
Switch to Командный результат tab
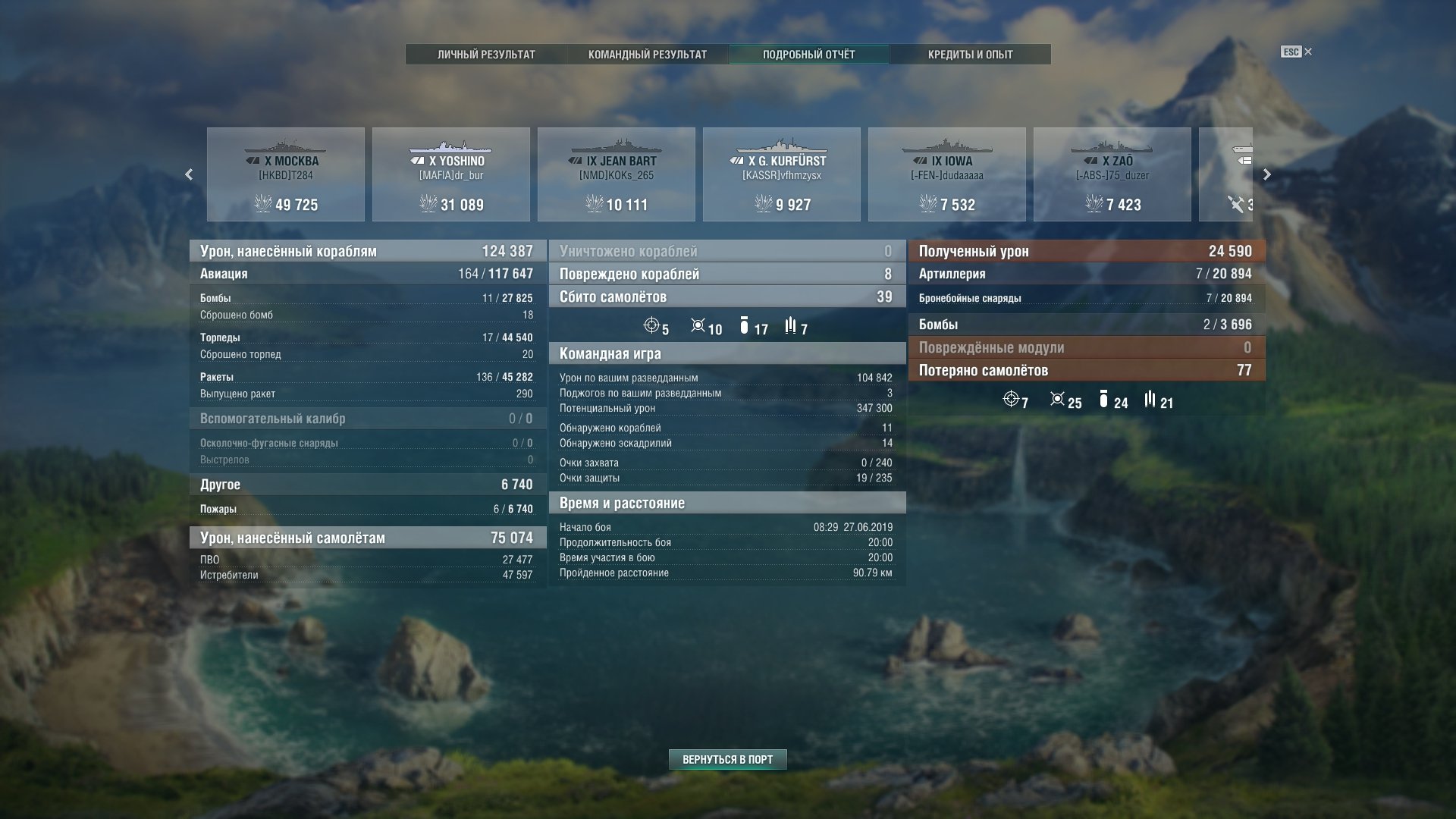pos(648,55)
